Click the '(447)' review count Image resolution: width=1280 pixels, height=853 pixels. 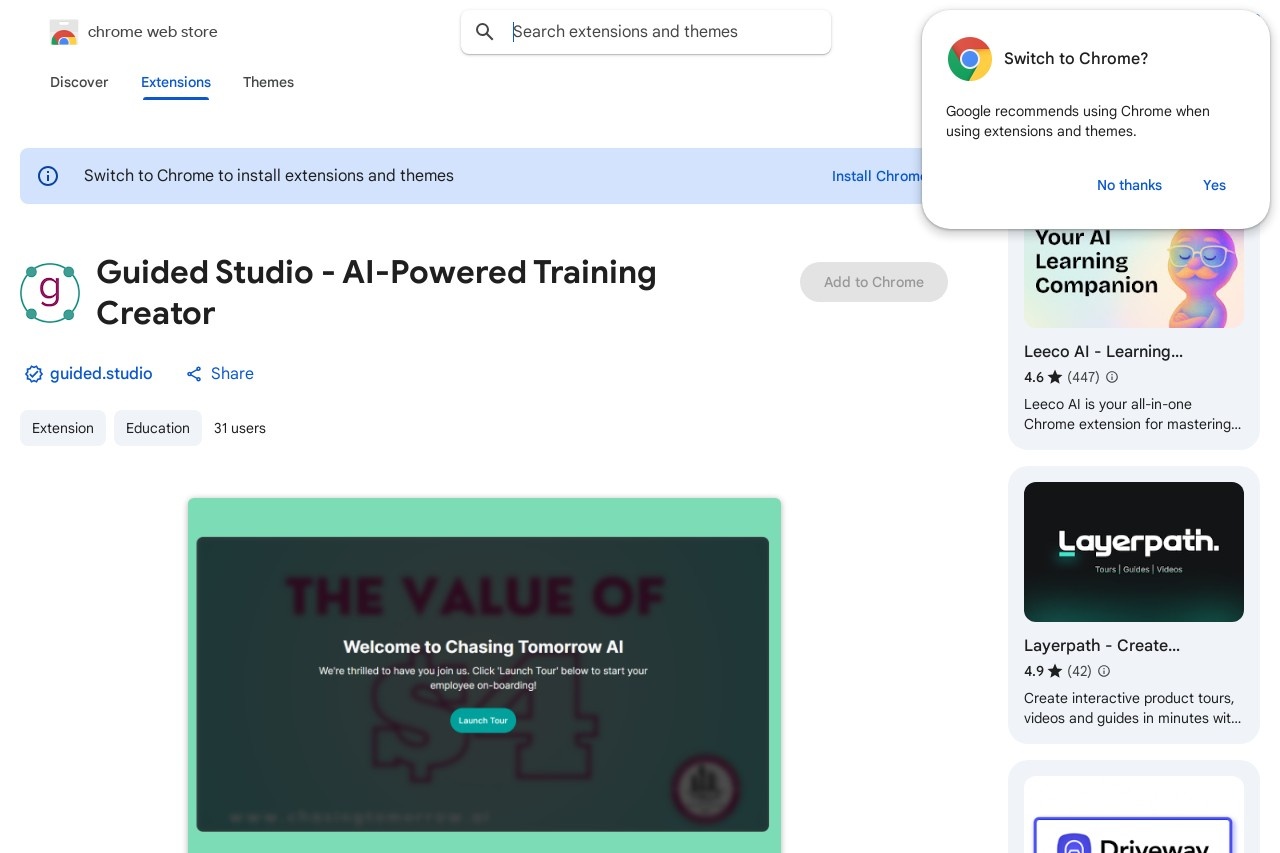pyautogui.click(x=1083, y=377)
